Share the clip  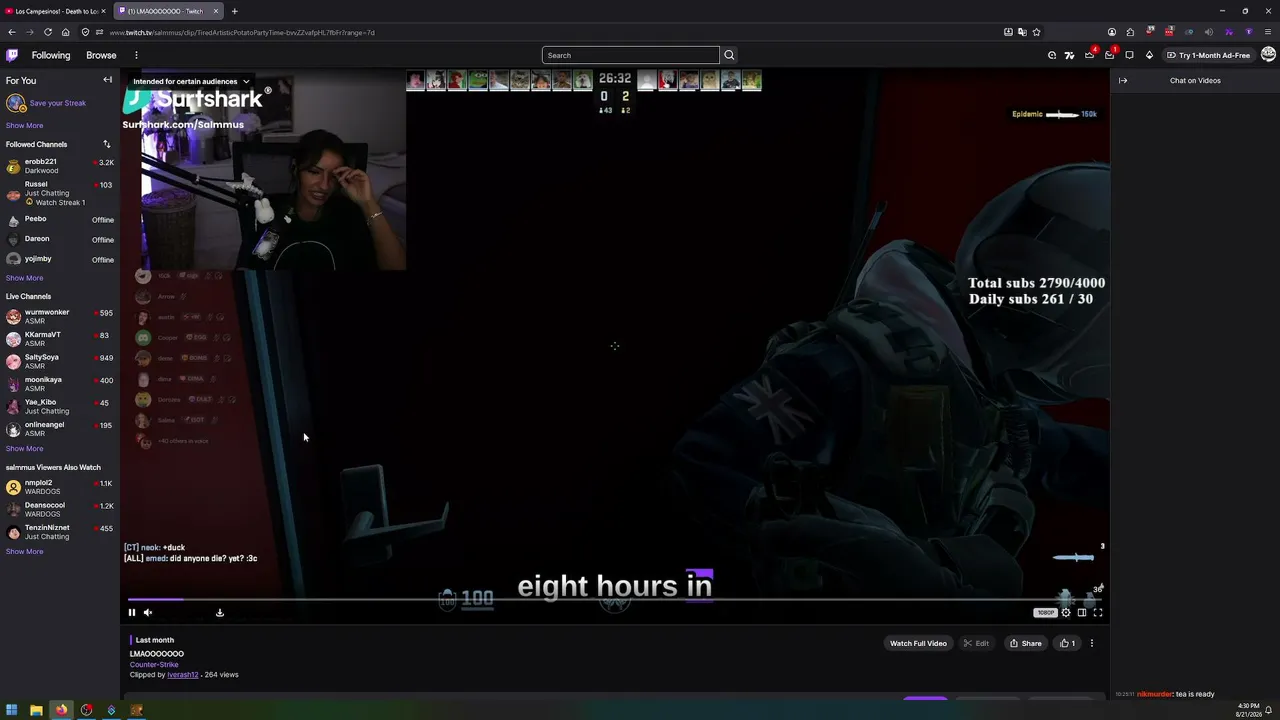pyautogui.click(x=1025, y=643)
